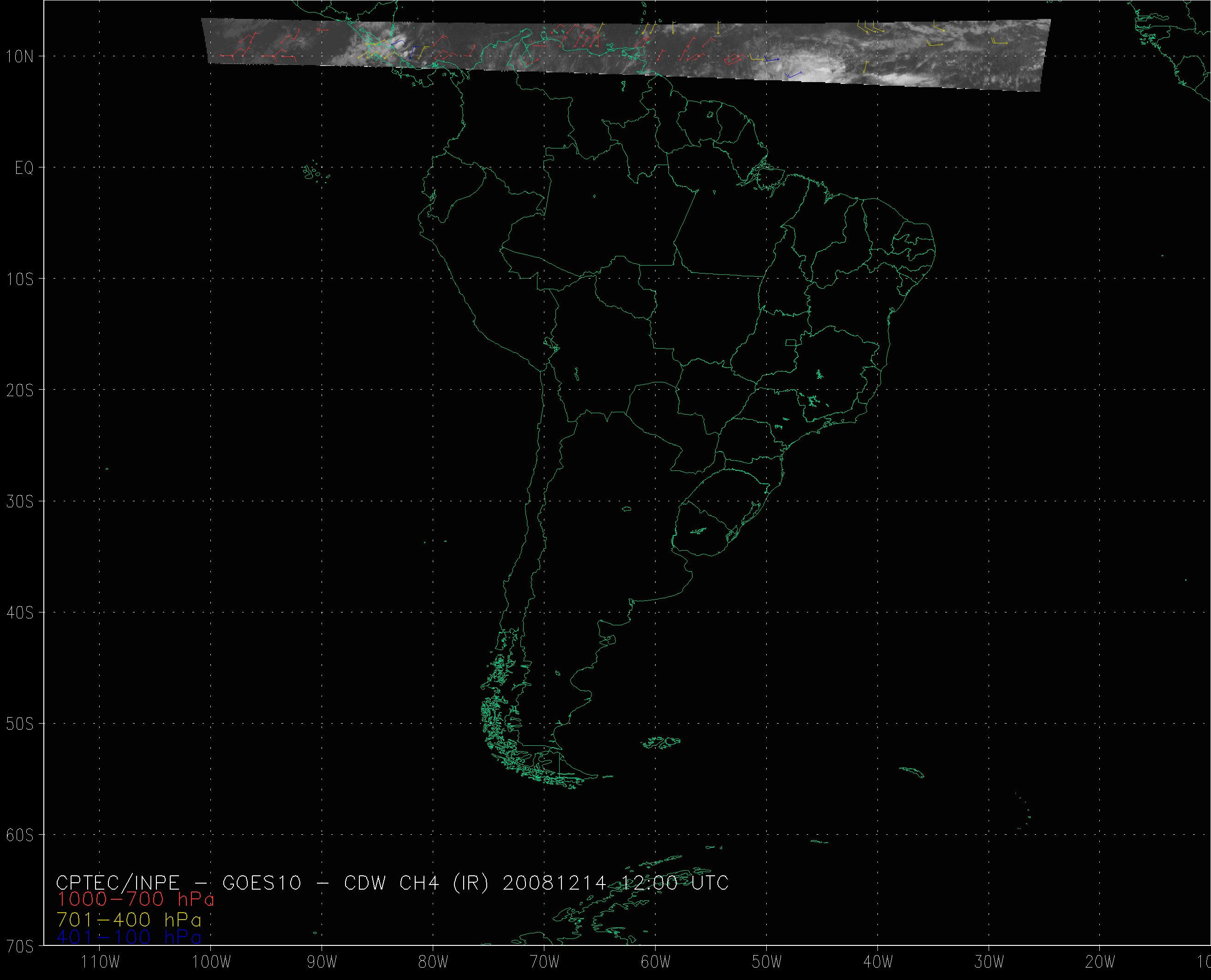1211x980 pixels.
Task: Click the 50S latitude label
Action: click(20, 724)
